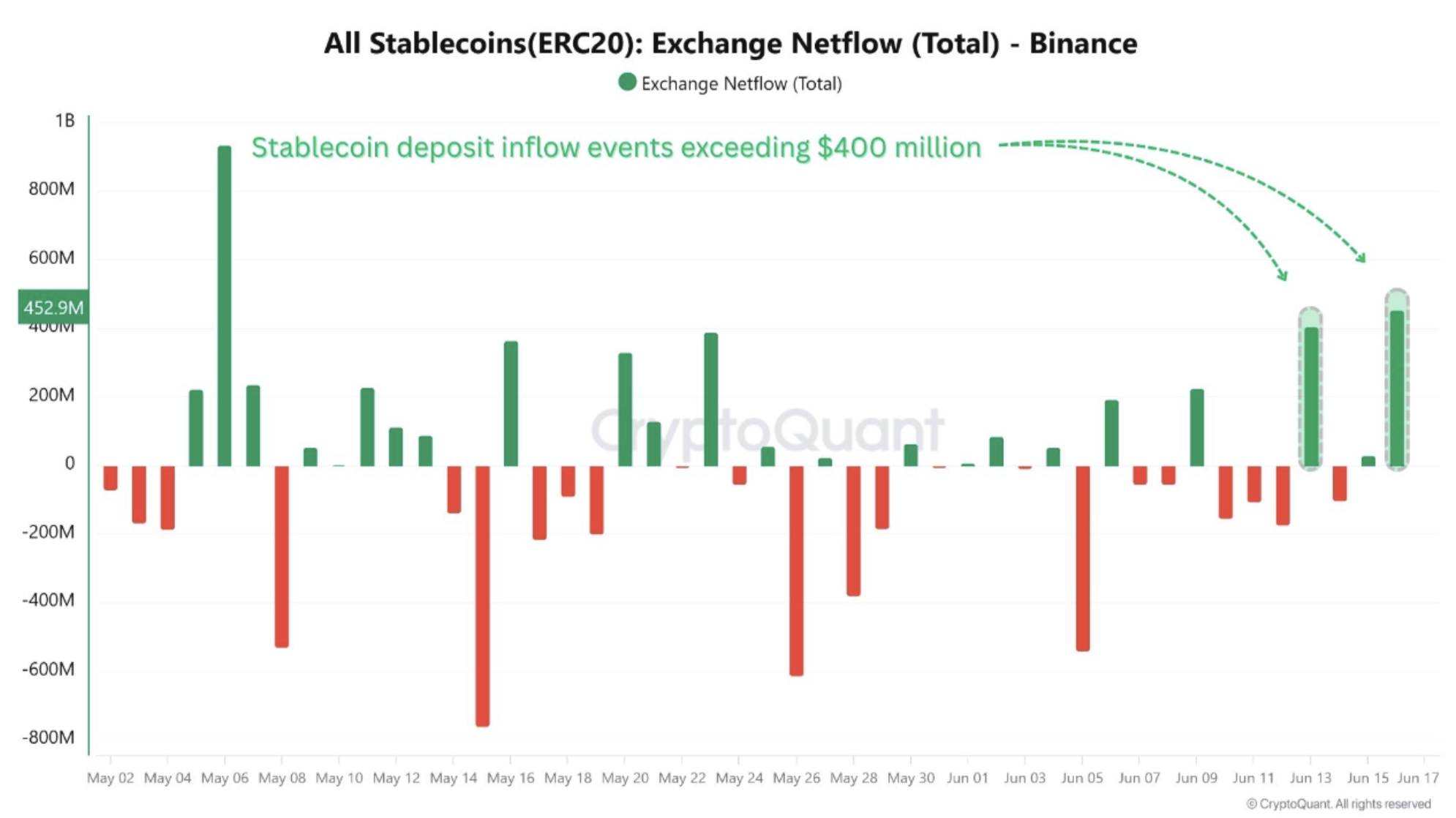Click the -800M label on the y-axis
The height and width of the screenshot is (818, 1456).
point(48,737)
